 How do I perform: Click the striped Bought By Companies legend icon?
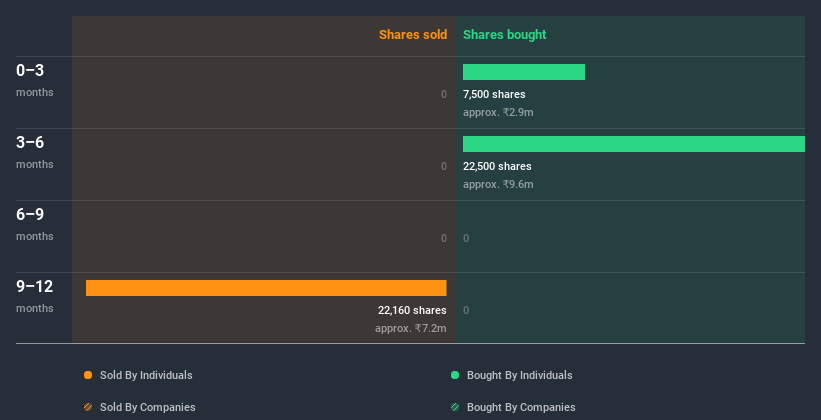point(455,407)
